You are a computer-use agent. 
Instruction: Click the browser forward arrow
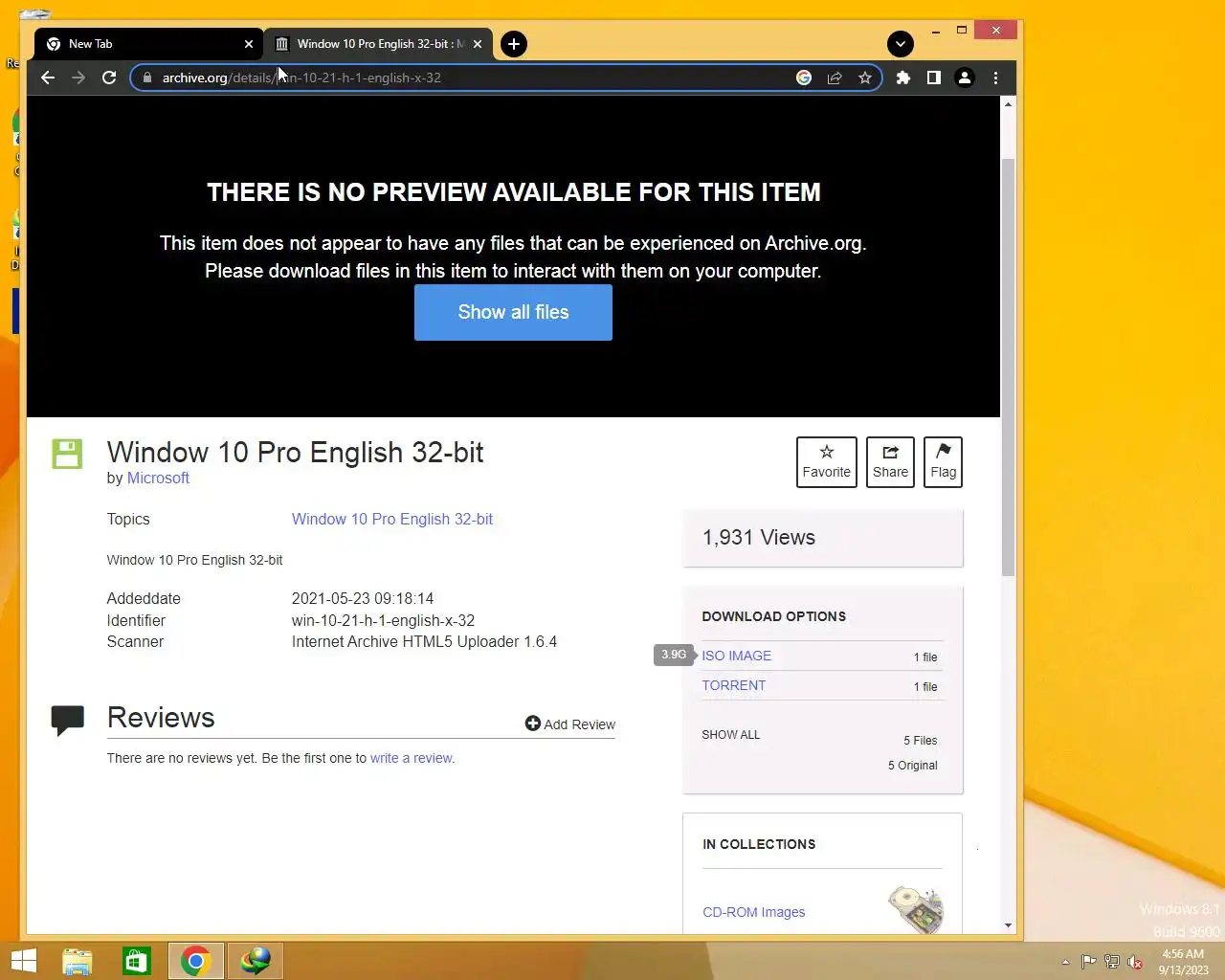click(x=78, y=78)
